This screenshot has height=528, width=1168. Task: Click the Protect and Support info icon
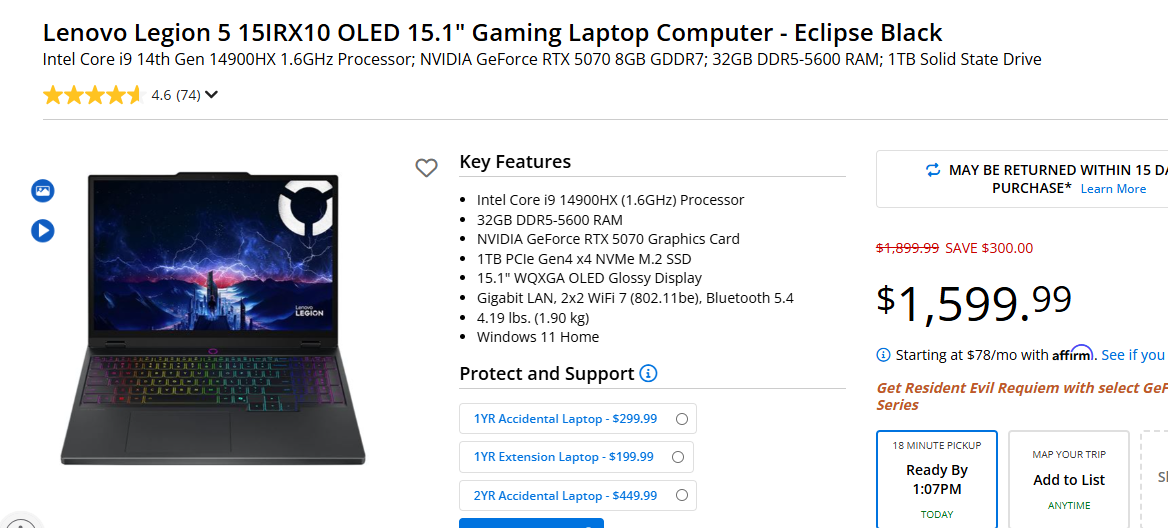[648, 374]
